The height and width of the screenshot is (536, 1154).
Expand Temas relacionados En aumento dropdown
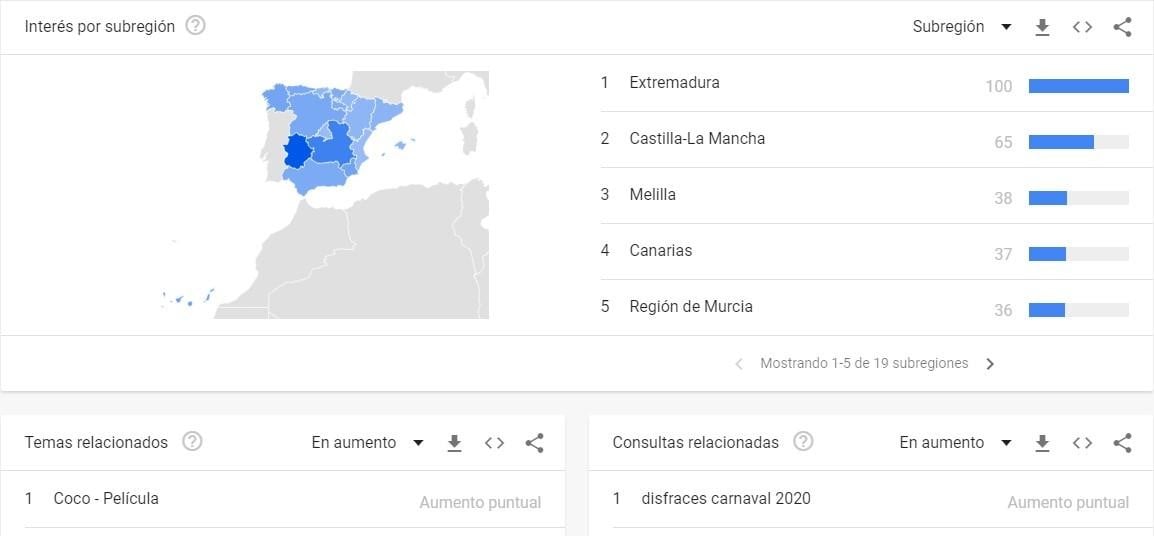tap(367, 443)
